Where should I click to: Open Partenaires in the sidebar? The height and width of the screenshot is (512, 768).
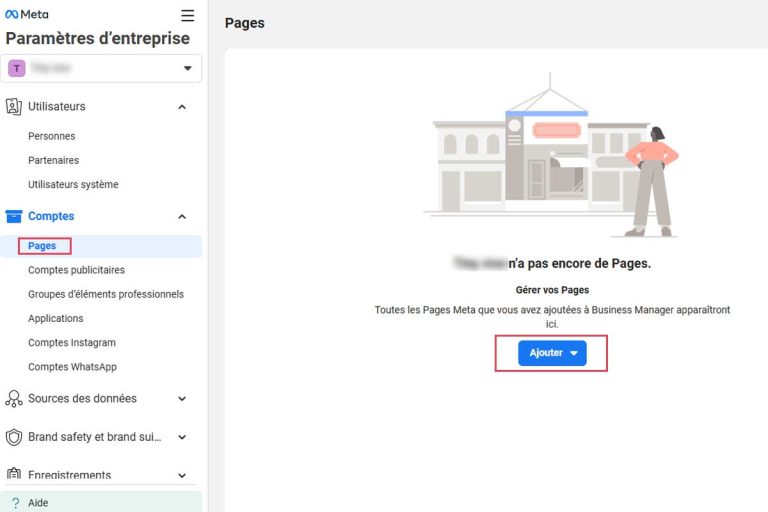pos(53,160)
